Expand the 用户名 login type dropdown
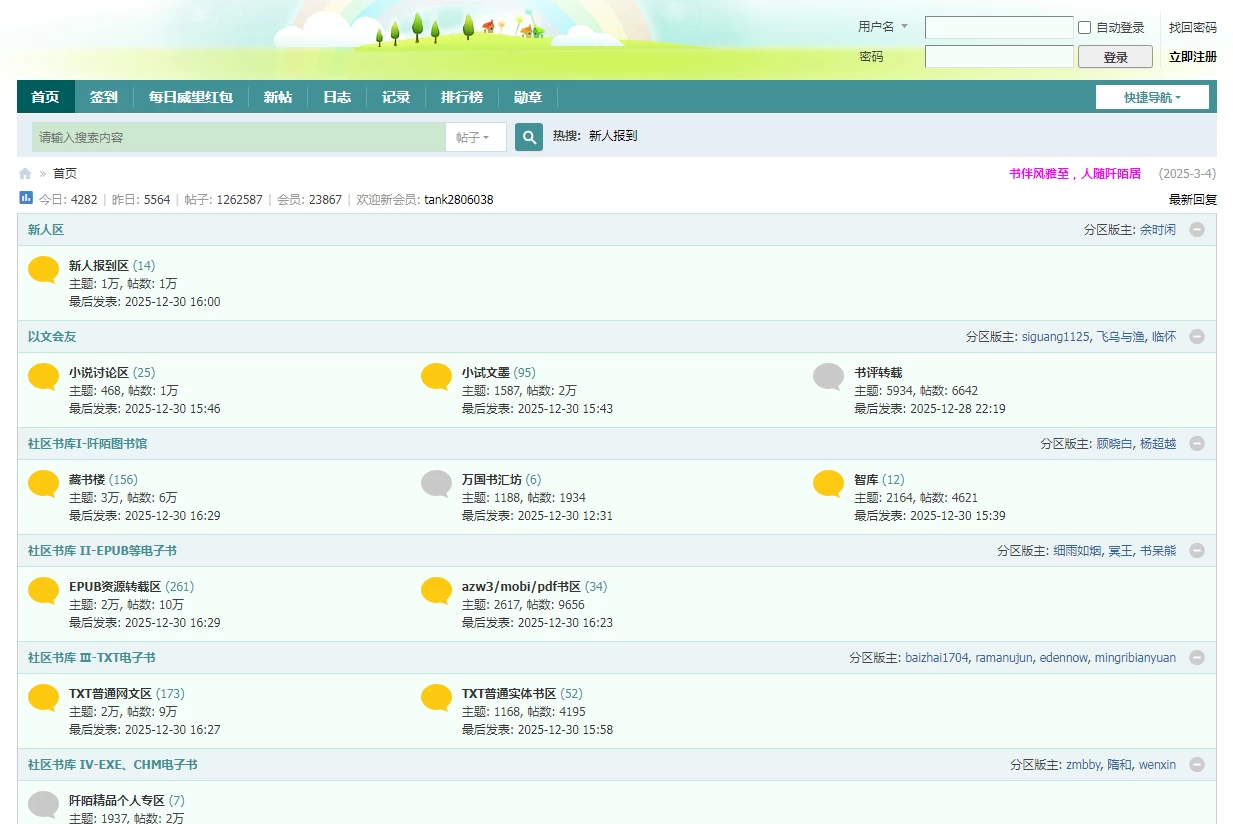Viewport: 1233px width, 824px height. (883, 27)
